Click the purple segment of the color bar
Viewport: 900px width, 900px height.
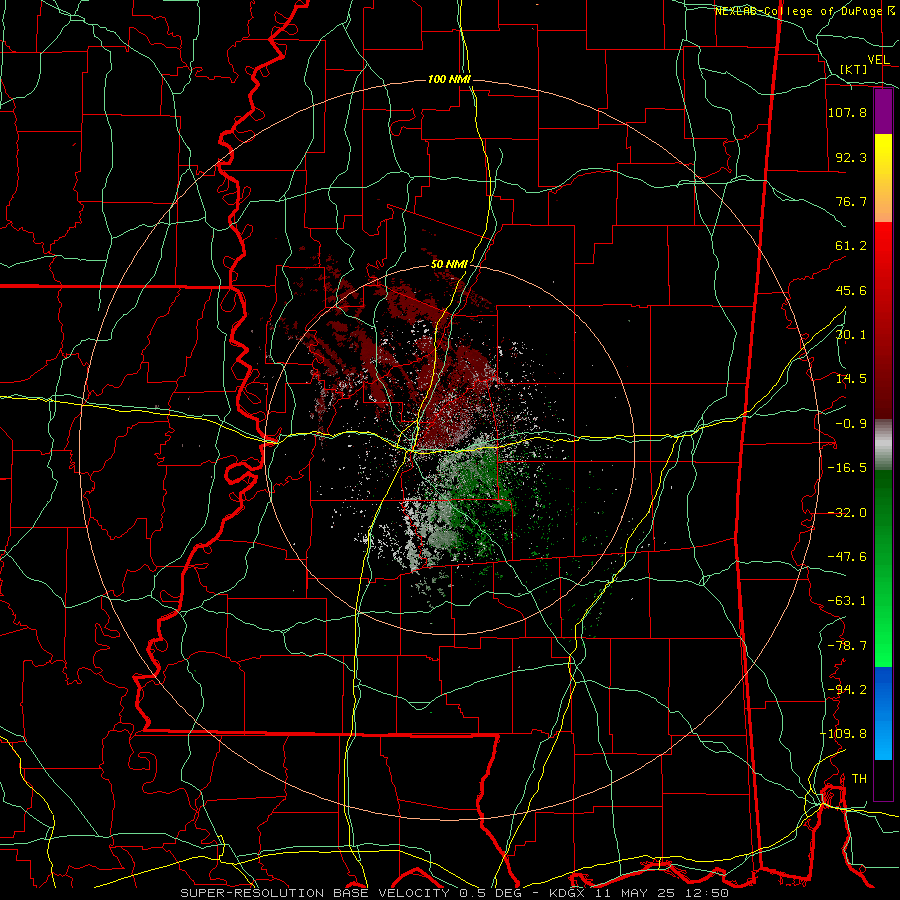click(883, 112)
